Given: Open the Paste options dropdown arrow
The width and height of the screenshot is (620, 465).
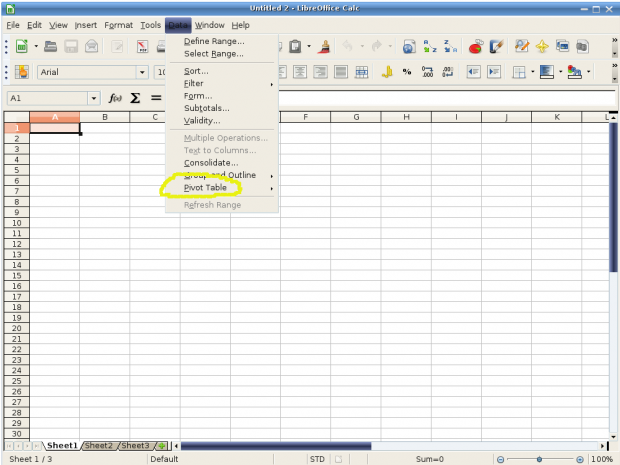Looking at the screenshot, I should 309,46.
